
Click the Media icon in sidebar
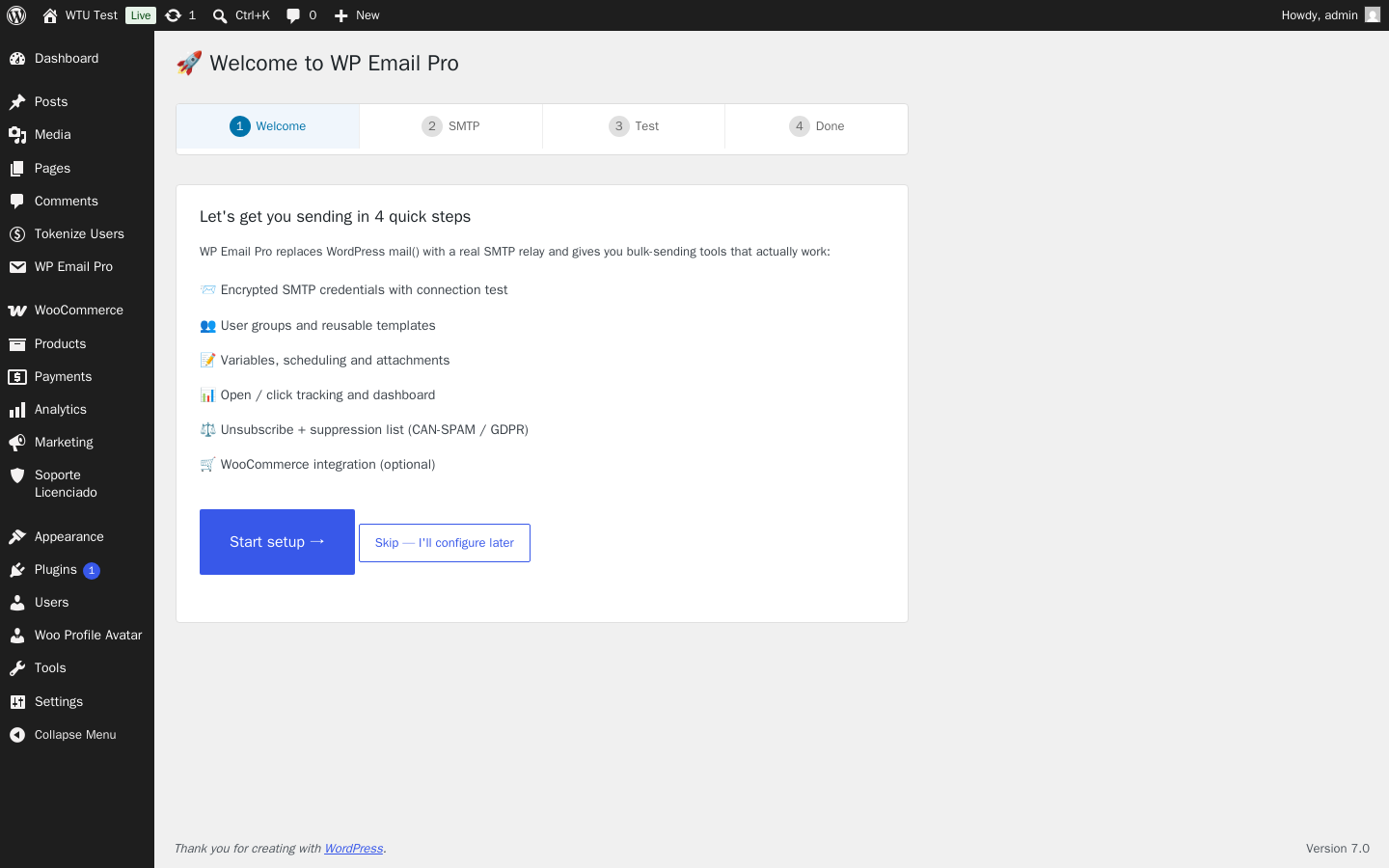pyautogui.click(x=17, y=135)
